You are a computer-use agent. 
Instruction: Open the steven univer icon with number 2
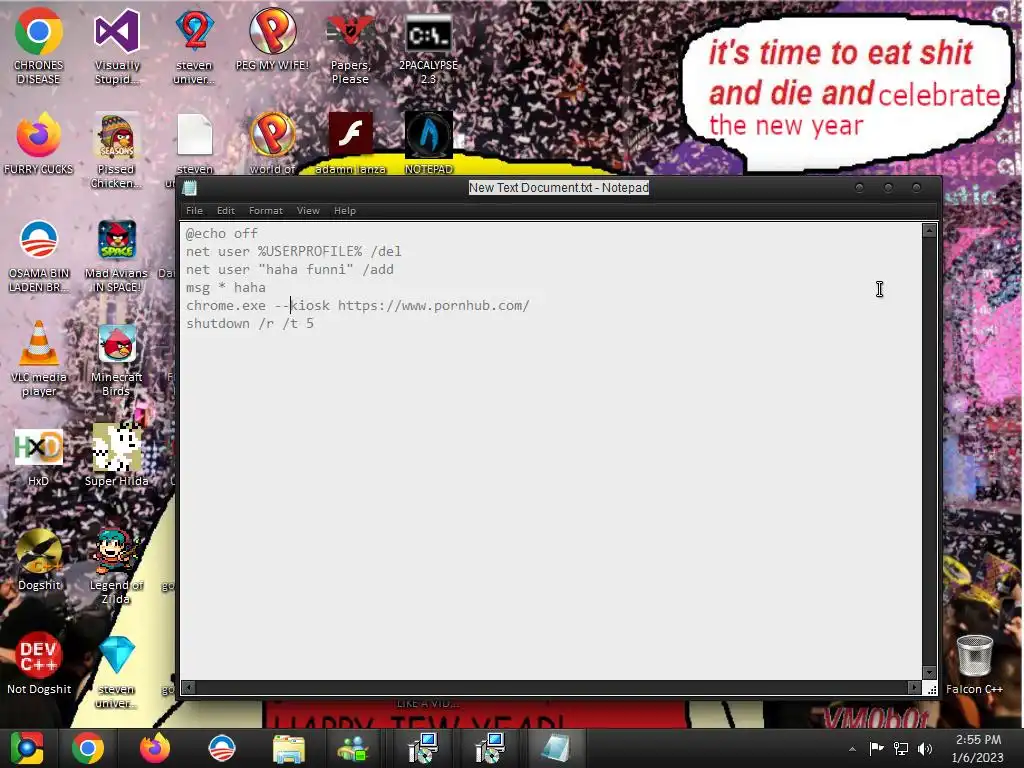(195, 46)
